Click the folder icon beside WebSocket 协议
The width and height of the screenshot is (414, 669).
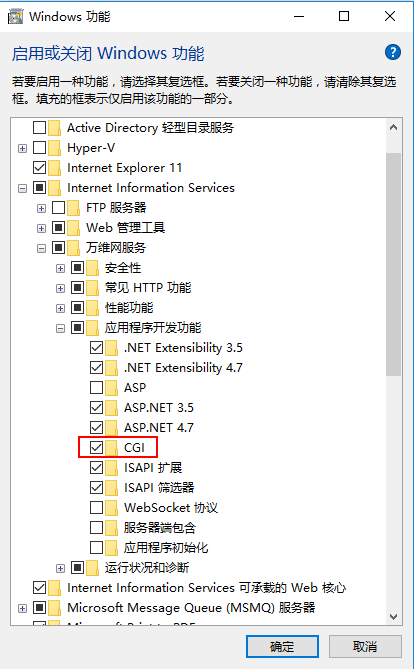coord(111,508)
